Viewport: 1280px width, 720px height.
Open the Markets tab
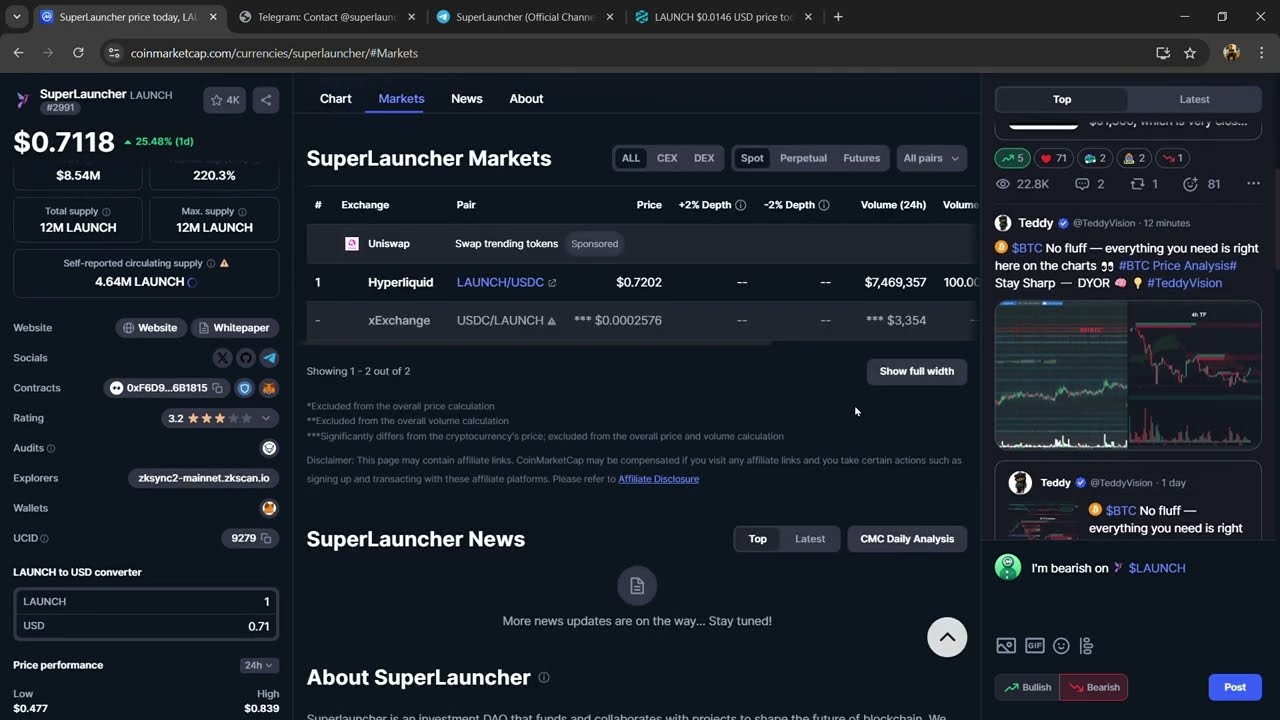tap(401, 99)
